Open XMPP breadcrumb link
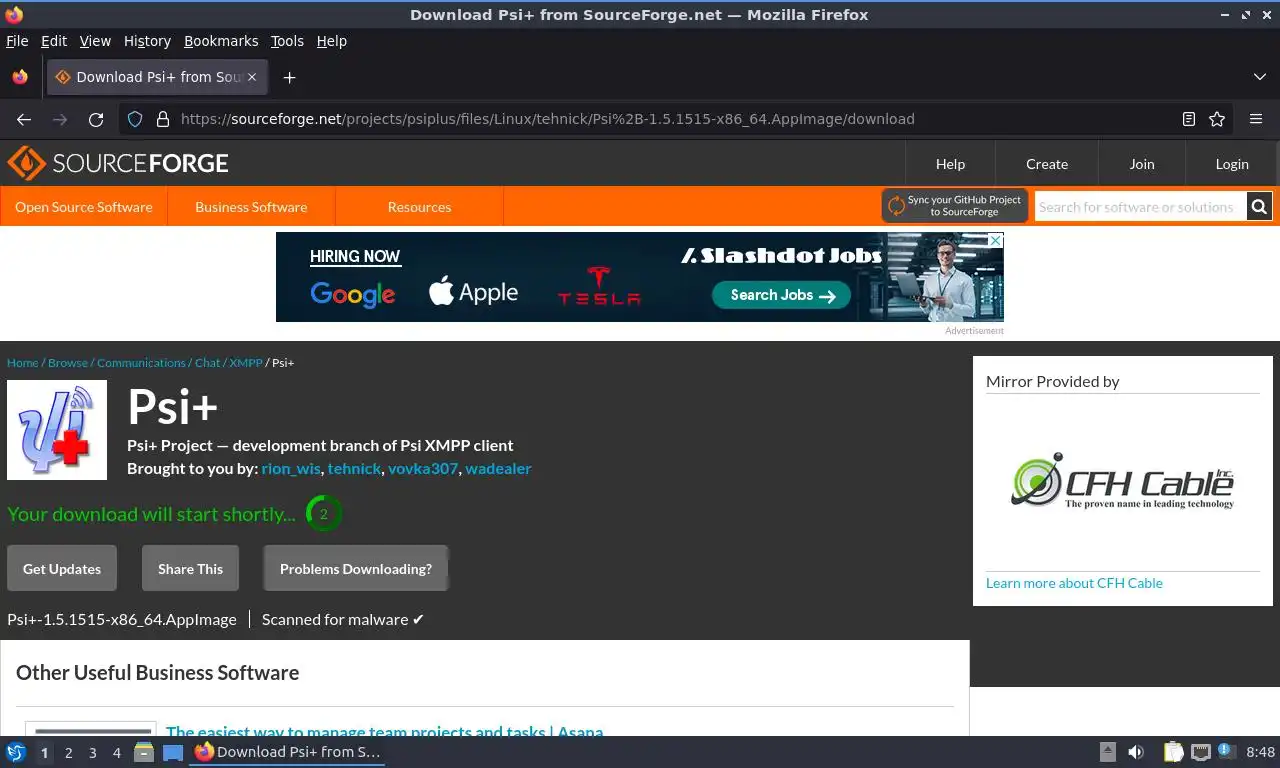 (x=246, y=363)
